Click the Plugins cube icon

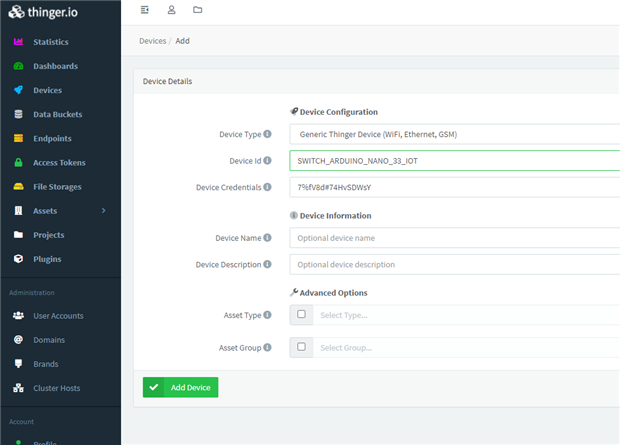click(18, 259)
